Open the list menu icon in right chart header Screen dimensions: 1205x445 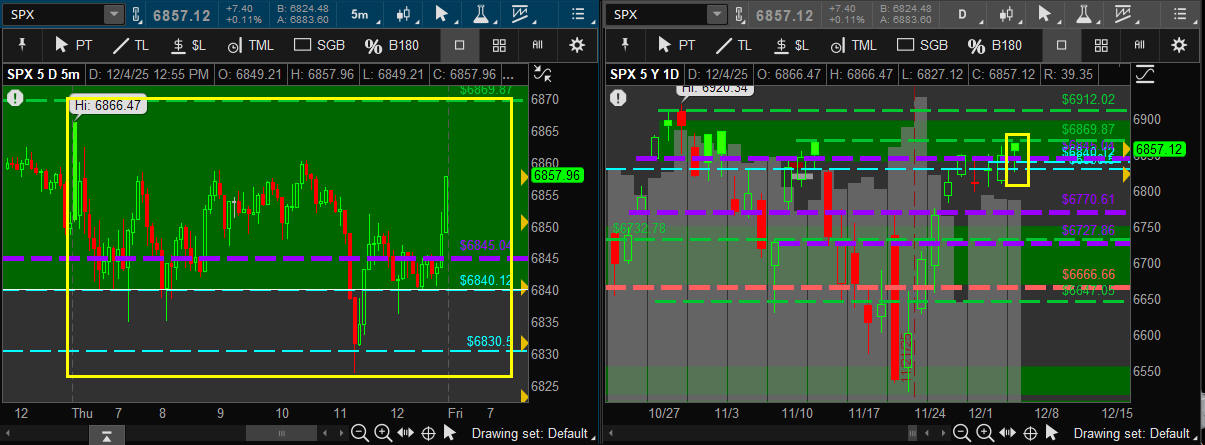tap(1180, 14)
